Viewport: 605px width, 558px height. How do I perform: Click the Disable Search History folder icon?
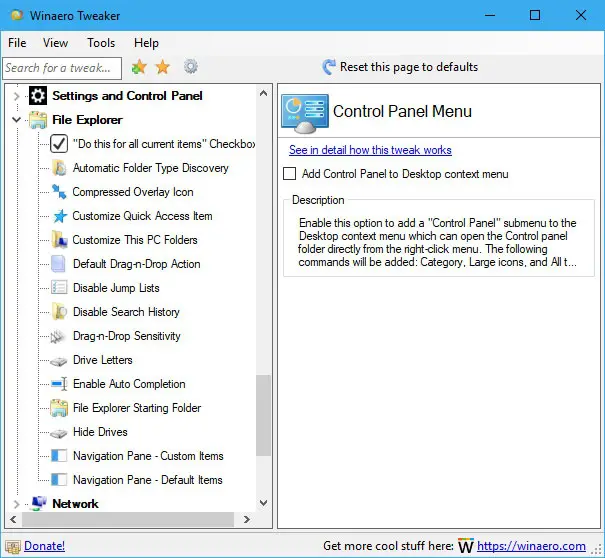pos(59,311)
